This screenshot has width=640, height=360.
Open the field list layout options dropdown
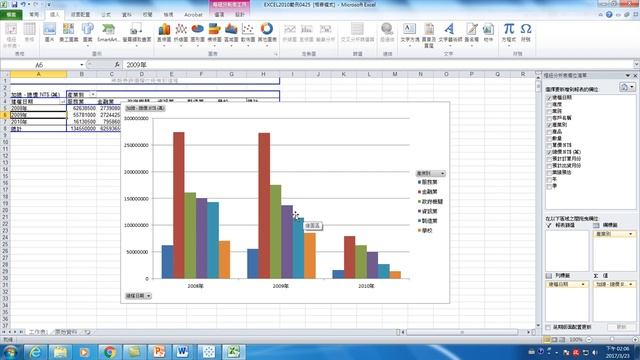tap(627, 87)
